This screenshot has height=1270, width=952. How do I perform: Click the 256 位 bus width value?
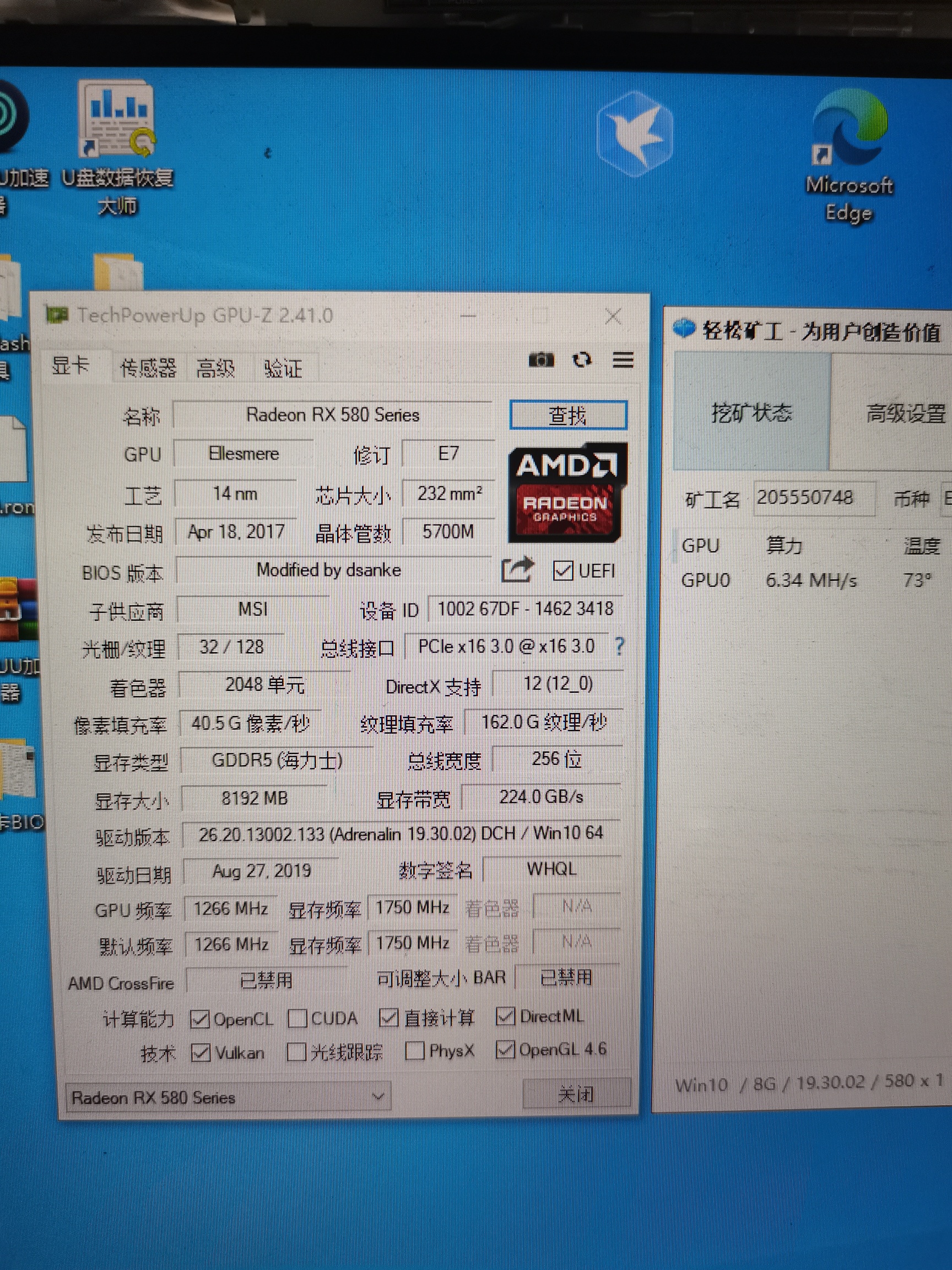[556, 758]
